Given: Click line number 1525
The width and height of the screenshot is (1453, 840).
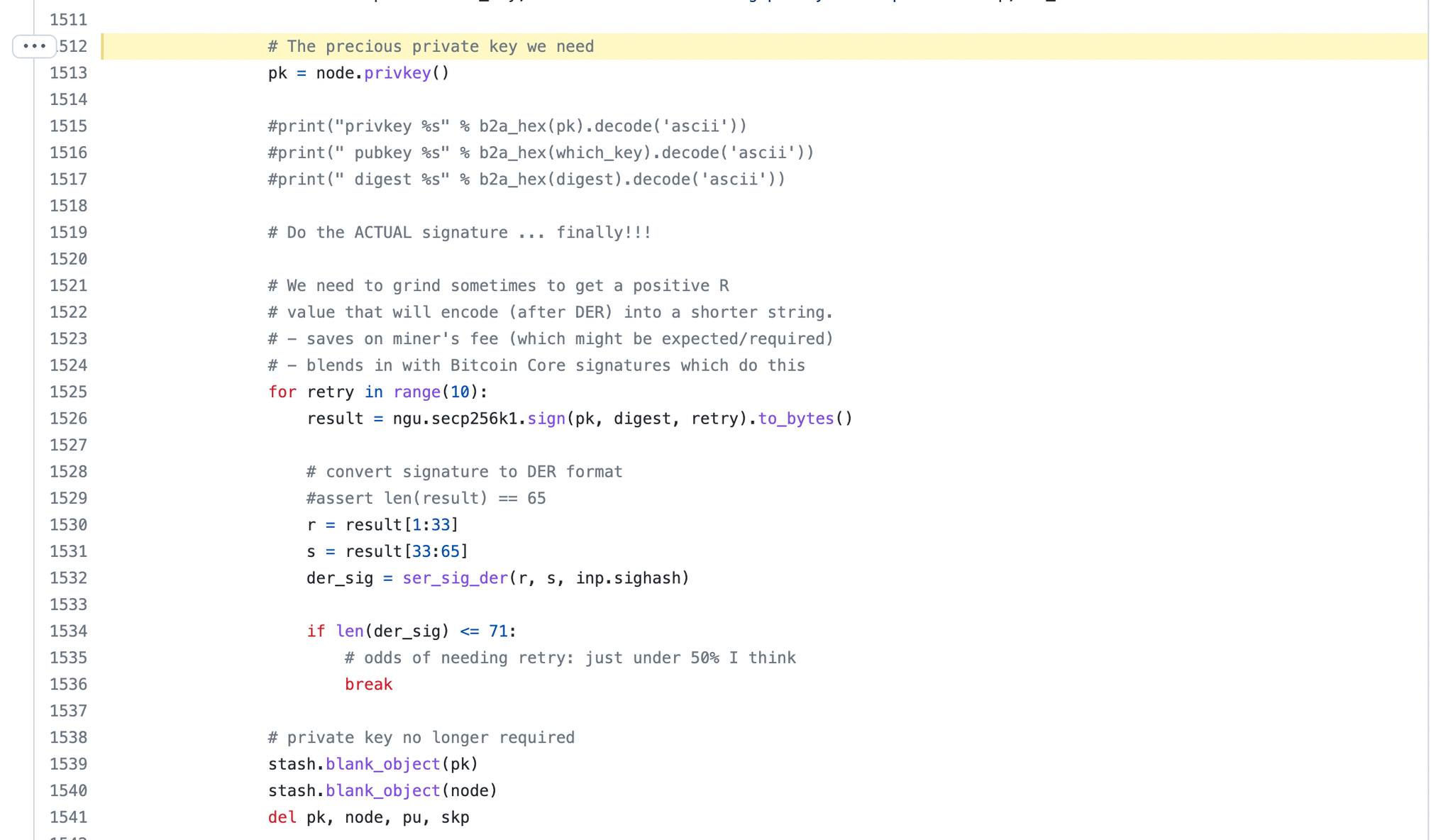Looking at the screenshot, I should pos(68,392).
